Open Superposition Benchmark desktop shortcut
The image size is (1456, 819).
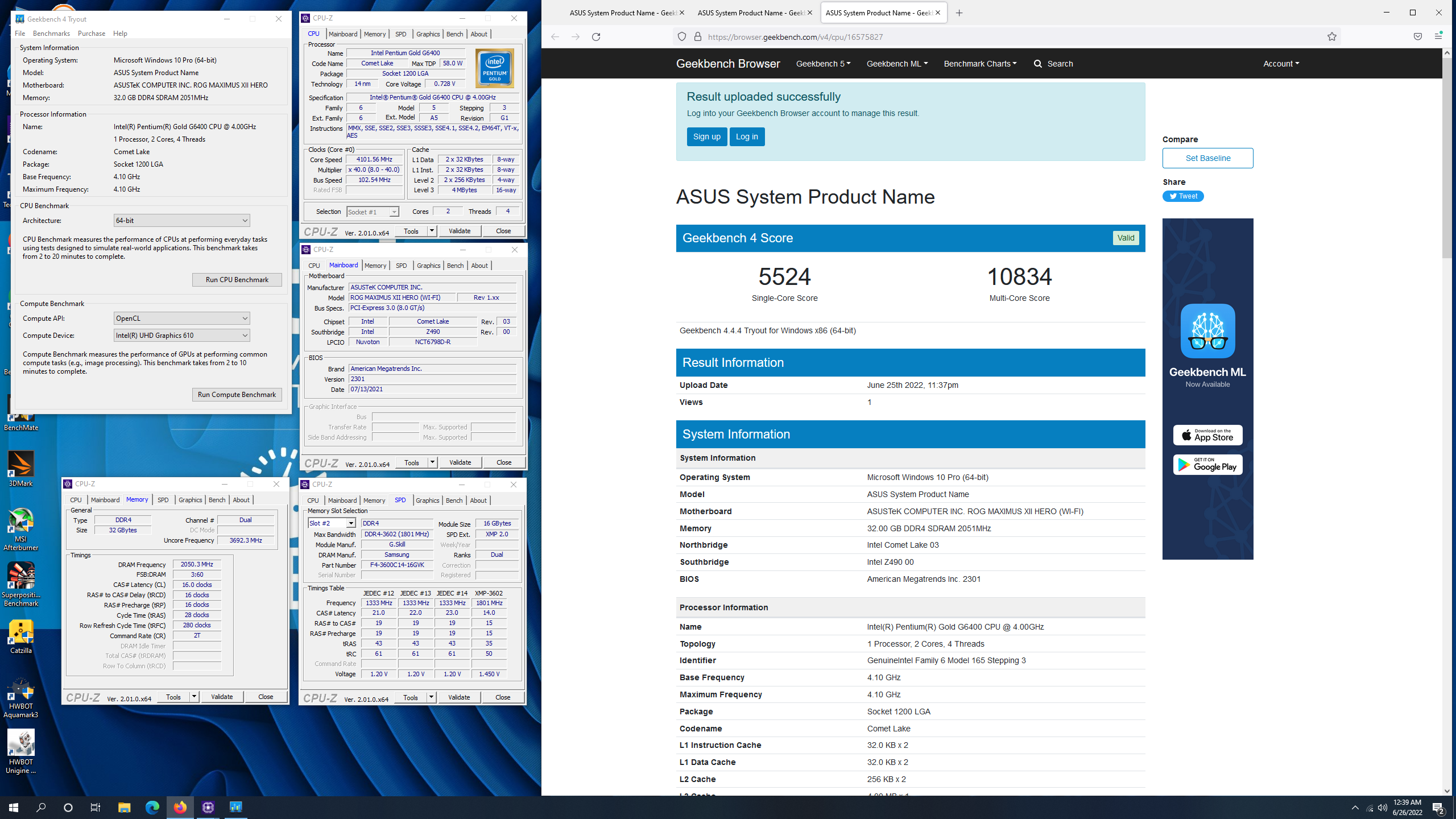coord(21,585)
